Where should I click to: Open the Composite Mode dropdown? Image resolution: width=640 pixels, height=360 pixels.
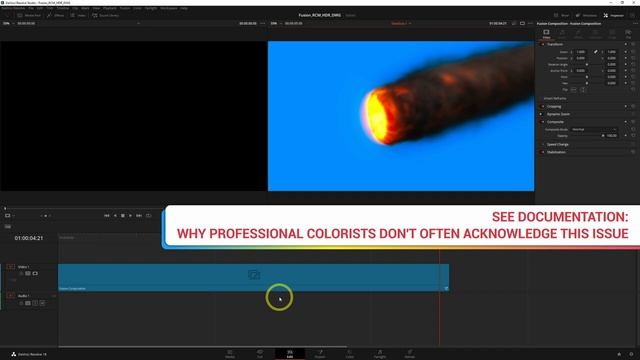click(593, 129)
